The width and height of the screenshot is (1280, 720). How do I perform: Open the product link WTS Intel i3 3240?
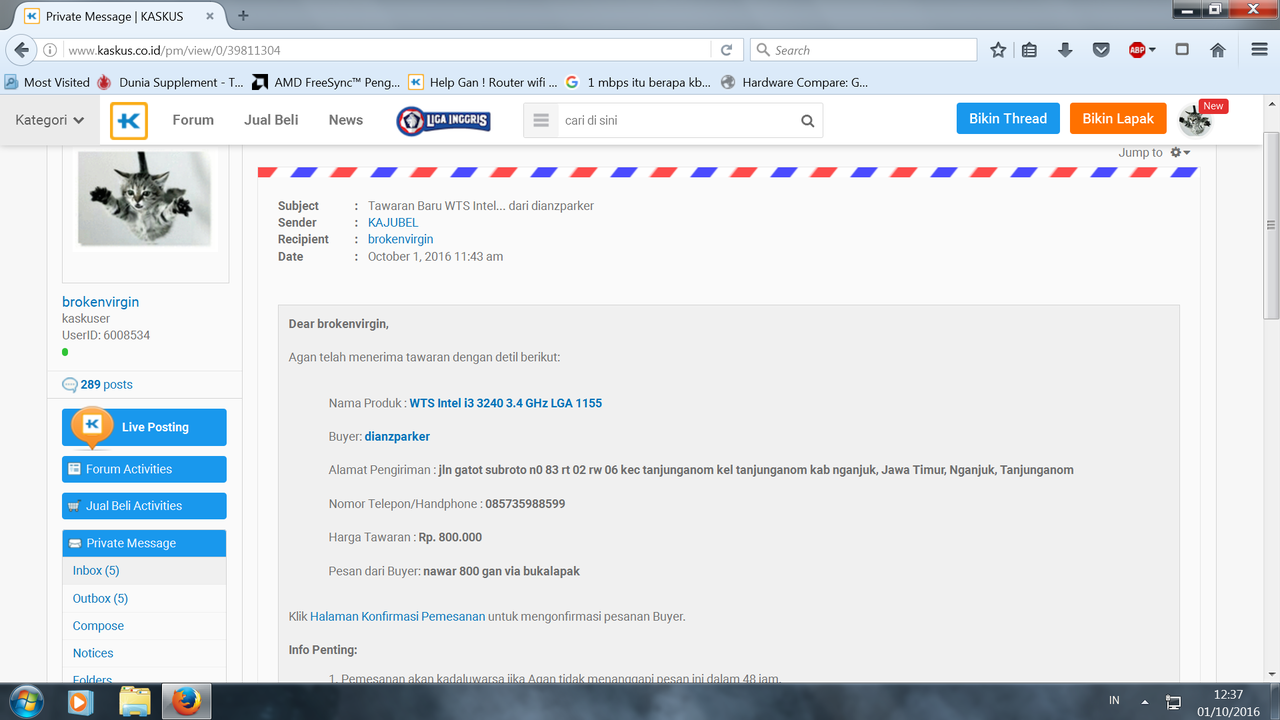tap(506, 404)
